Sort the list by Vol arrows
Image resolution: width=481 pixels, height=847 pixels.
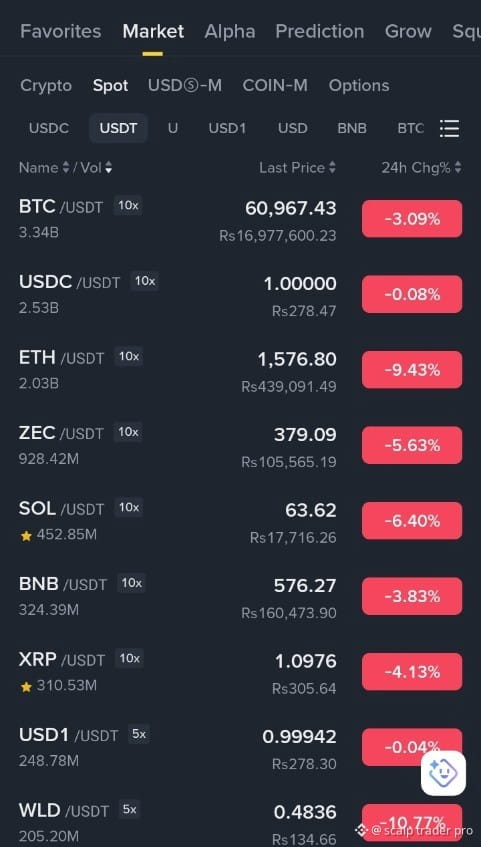(x=109, y=168)
